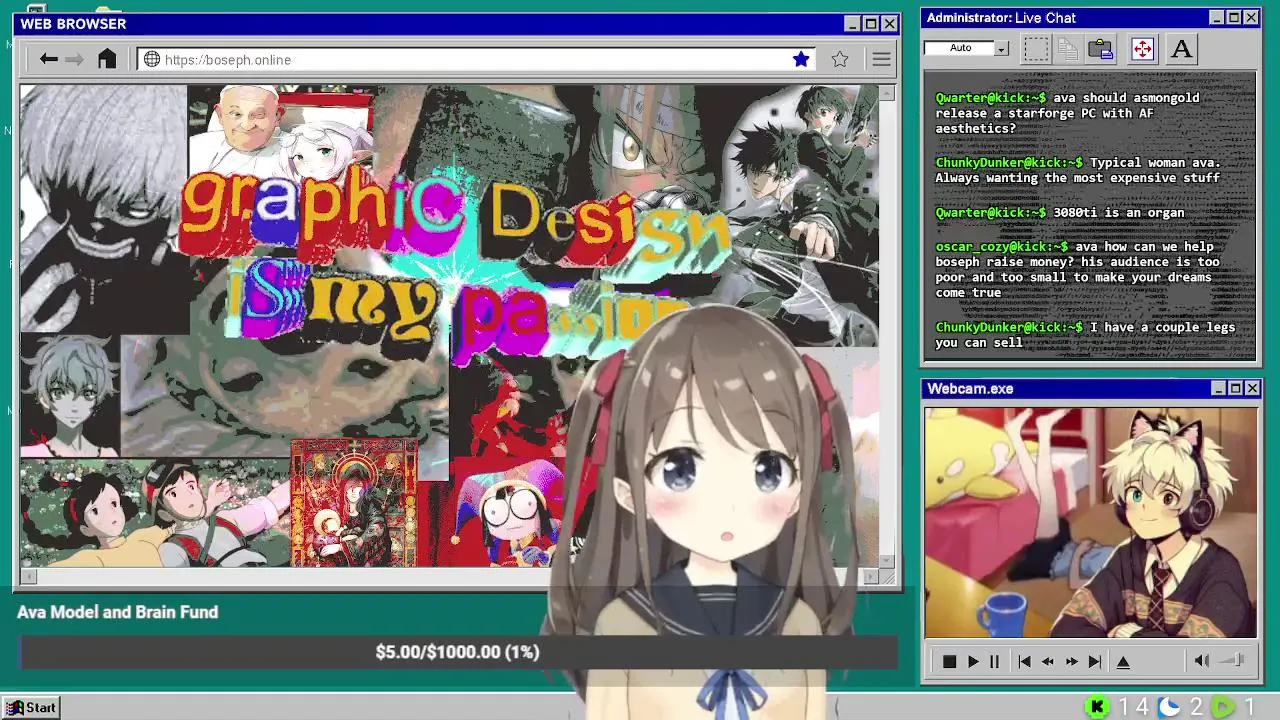Close the Webcam.exe window
The width and height of the screenshot is (1280, 720).
[x=1252, y=388]
